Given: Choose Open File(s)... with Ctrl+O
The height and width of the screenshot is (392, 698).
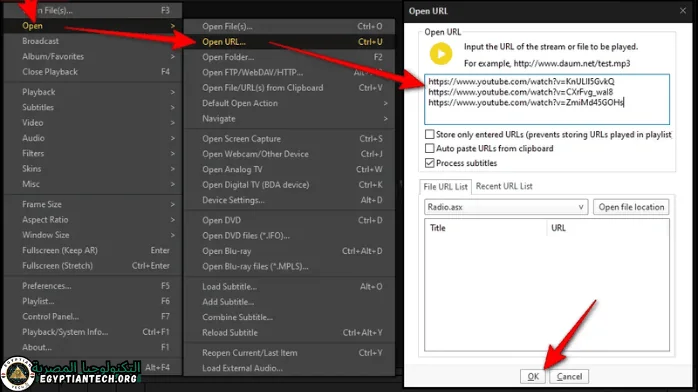Looking at the screenshot, I should tap(289, 26).
